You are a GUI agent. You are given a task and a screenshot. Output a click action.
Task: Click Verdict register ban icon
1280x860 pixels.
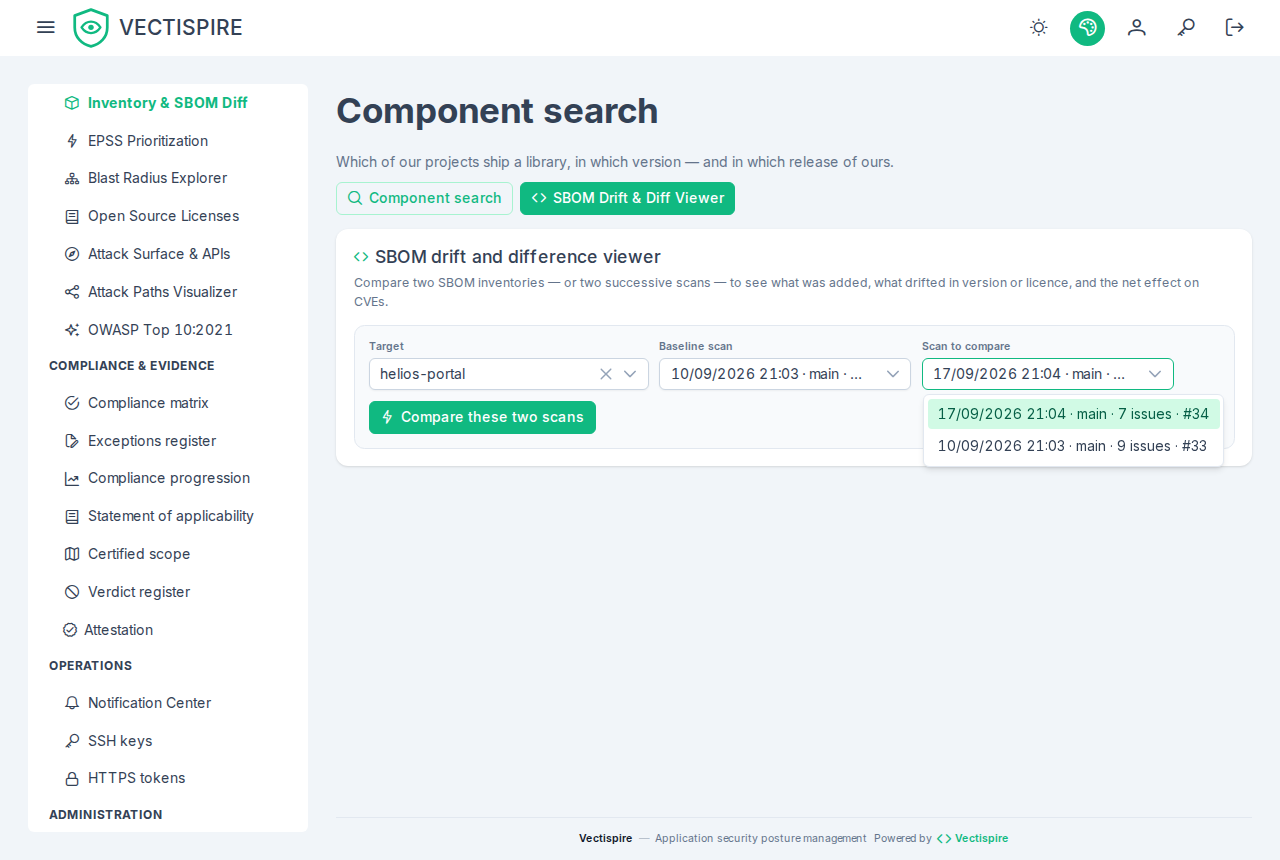coord(72,592)
